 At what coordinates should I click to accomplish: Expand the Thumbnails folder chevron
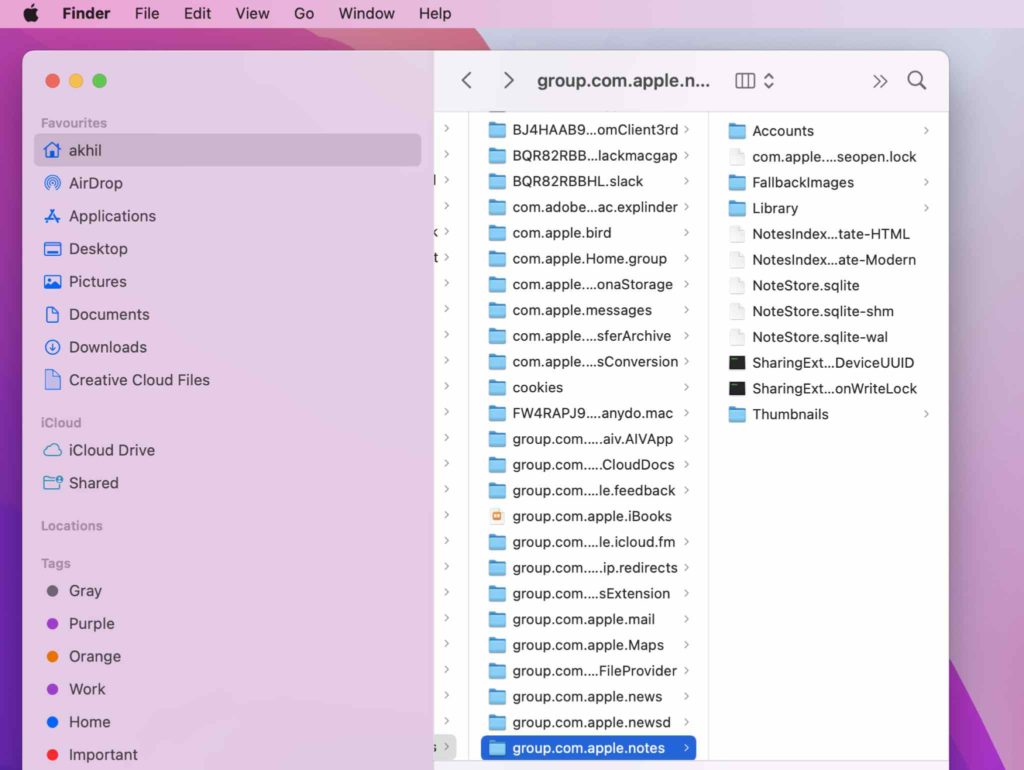point(926,414)
